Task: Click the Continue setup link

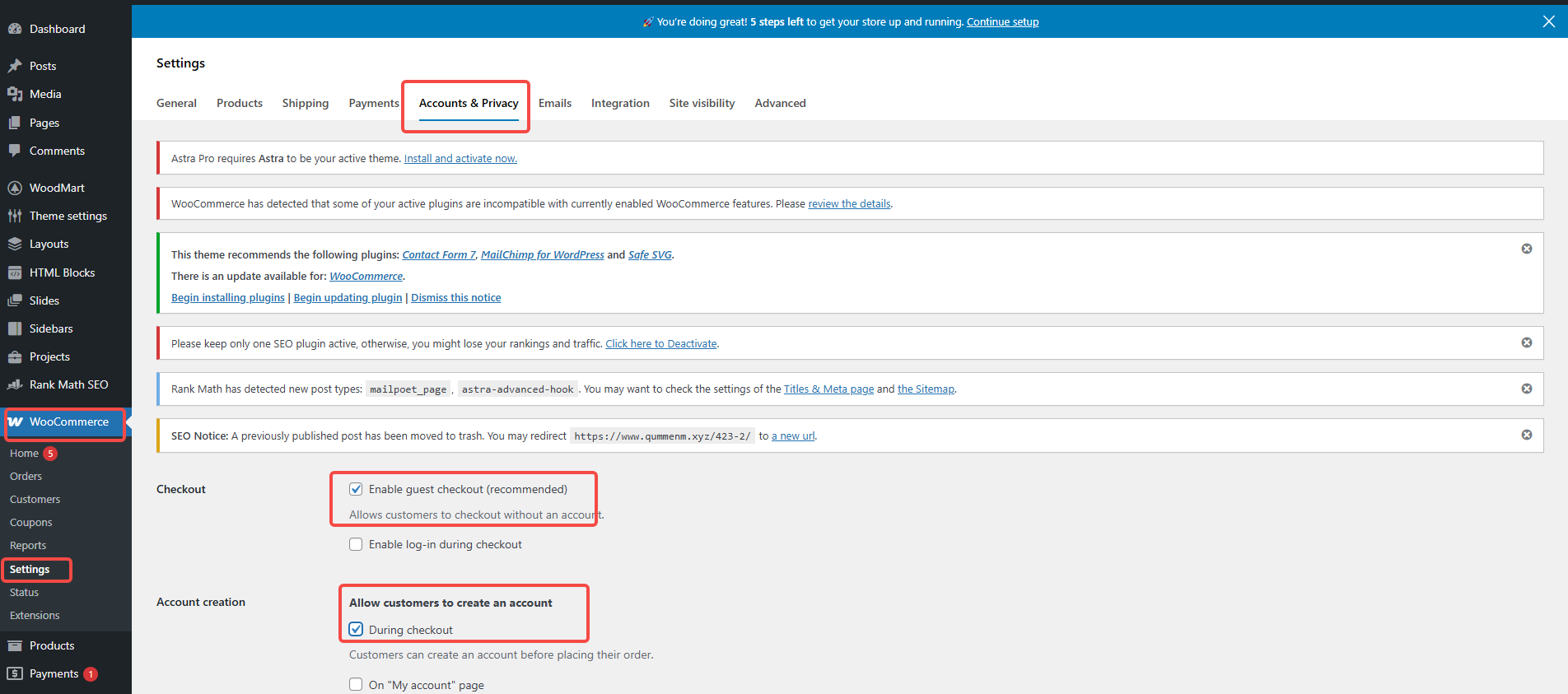Action: click(x=1002, y=22)
